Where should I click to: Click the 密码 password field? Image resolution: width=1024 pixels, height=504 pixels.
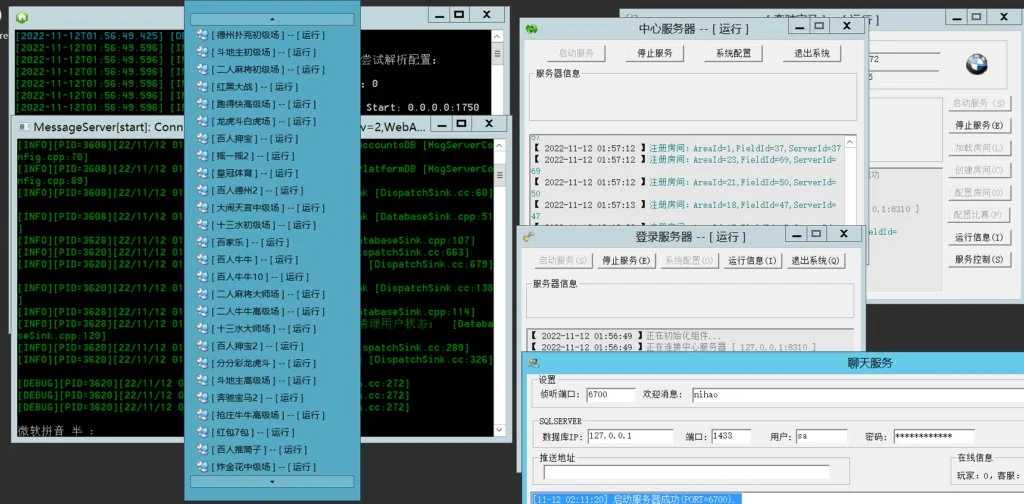click(x=934, y=436)
